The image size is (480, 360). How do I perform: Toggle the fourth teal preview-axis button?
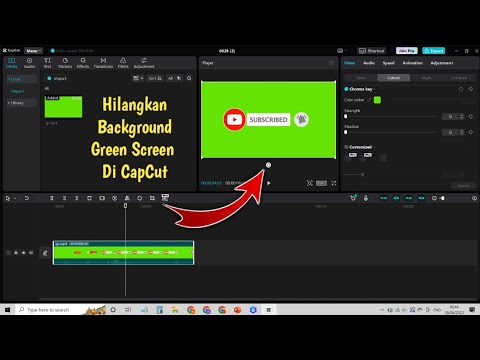pyautogui.click(x=421, y=198)
